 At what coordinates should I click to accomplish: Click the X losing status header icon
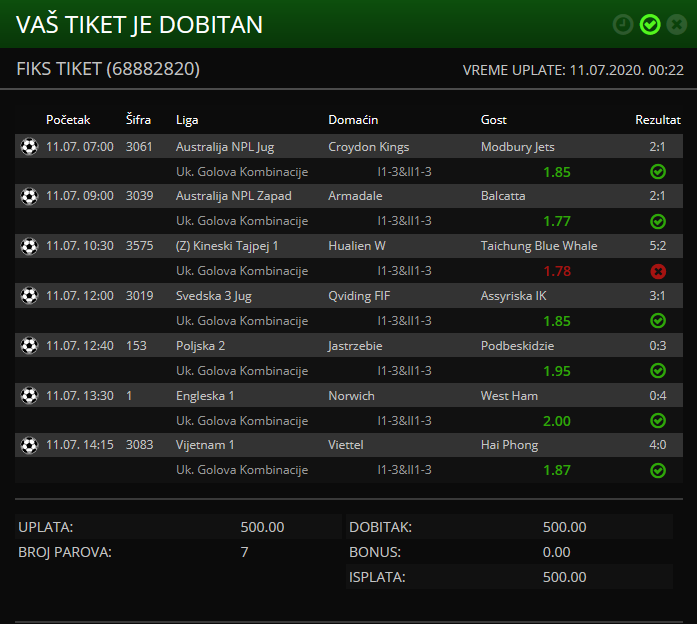click(x=675, y=24)
